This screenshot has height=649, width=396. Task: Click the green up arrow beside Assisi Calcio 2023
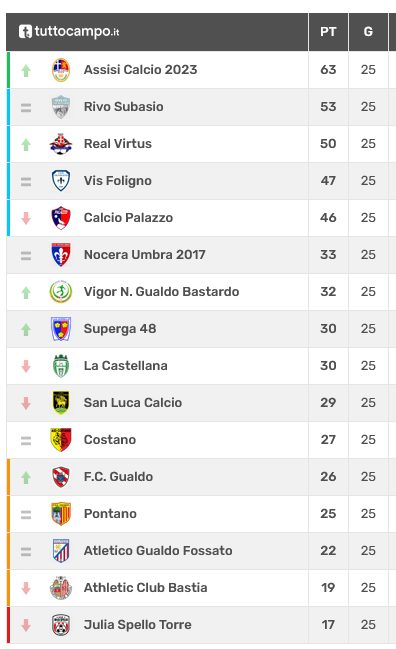point(26,70)
